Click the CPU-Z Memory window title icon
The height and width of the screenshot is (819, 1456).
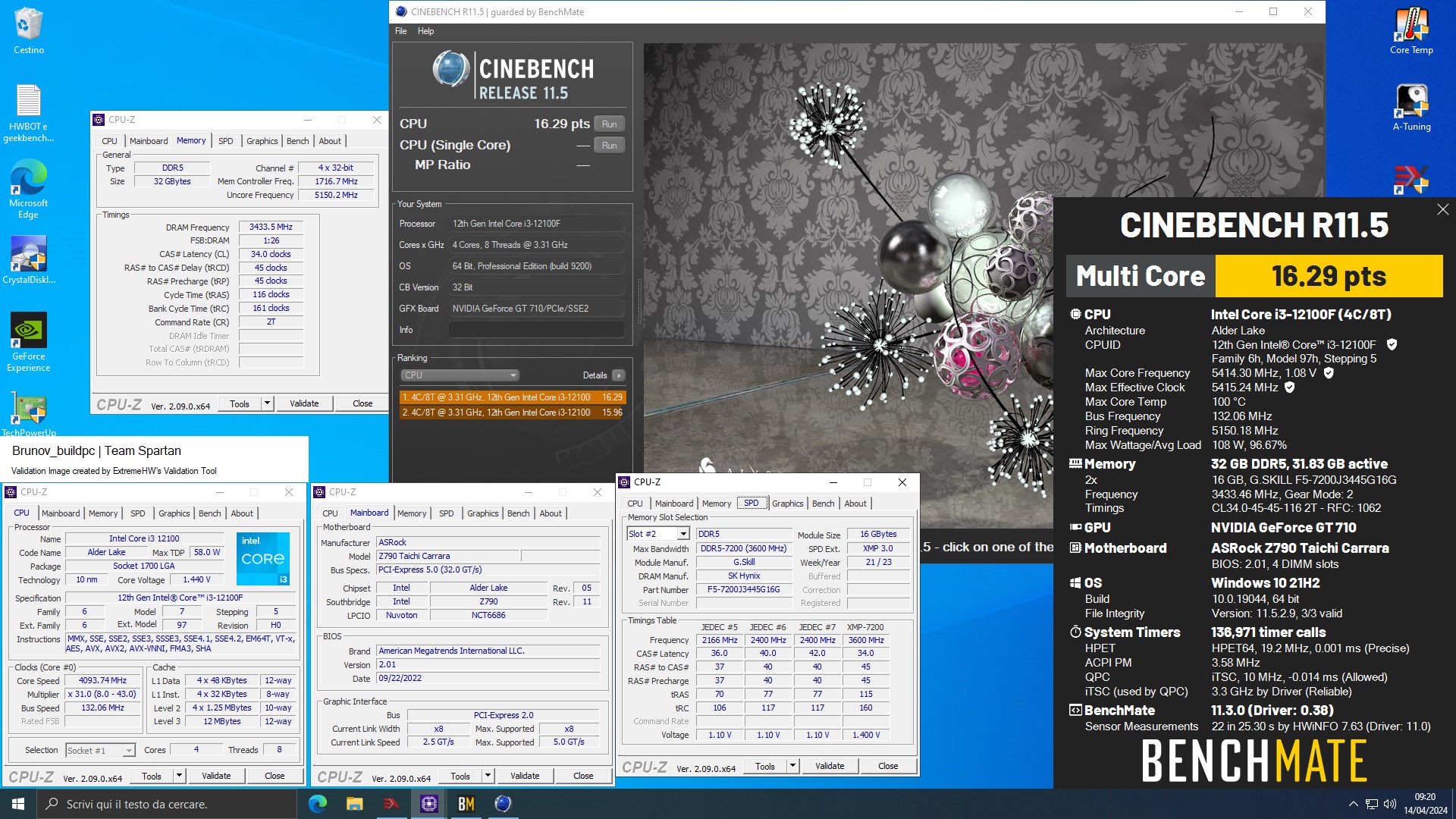[x=99, y=120]
